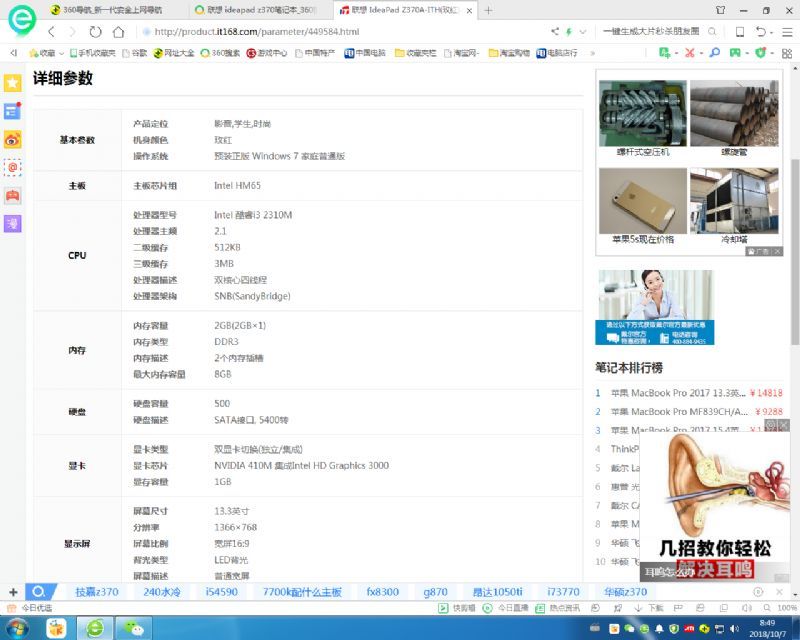Expand the address bar dropdown chevron
Screen dimensions: 800x640
pos(583,32)
